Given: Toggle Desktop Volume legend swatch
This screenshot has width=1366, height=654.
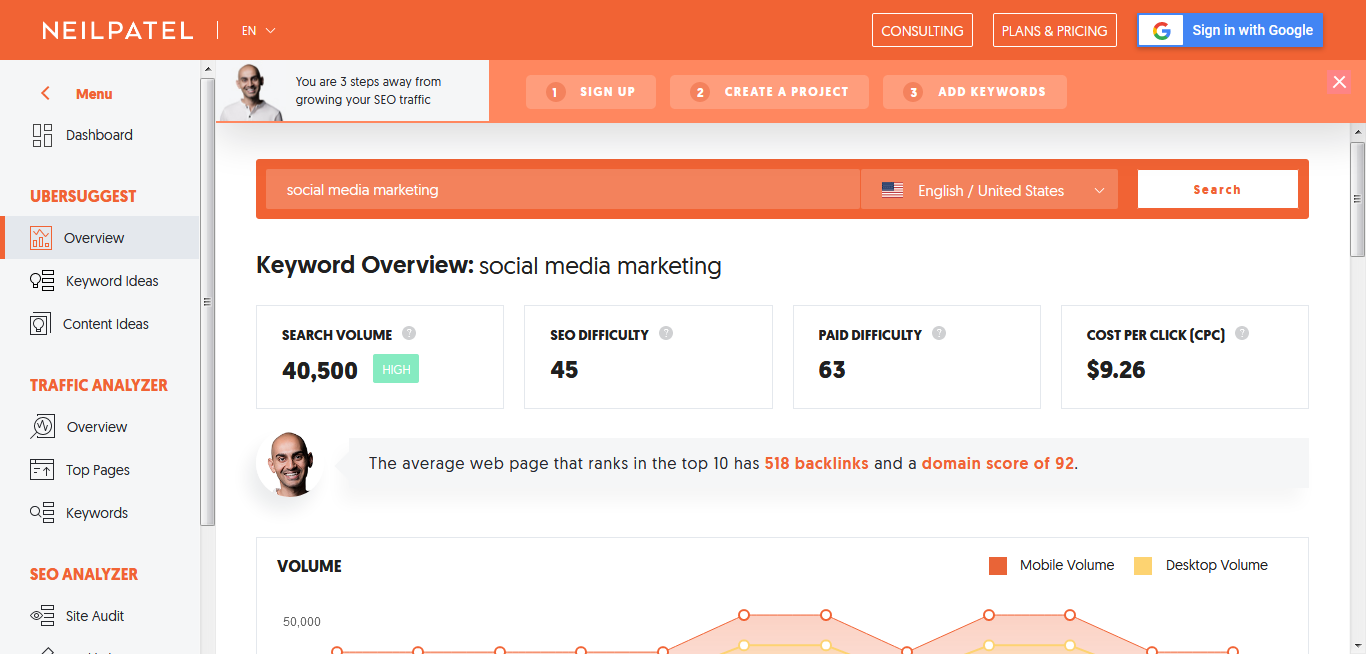Looking at the screenshot, I should point(1143,566).
